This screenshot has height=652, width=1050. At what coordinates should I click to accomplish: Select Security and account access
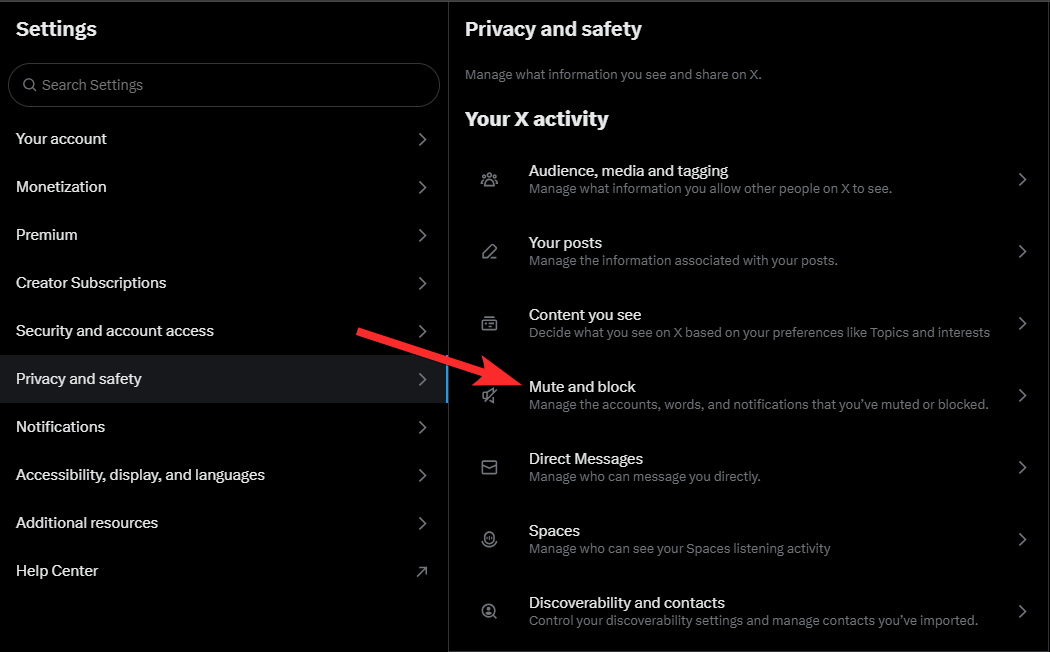(115, 331)
